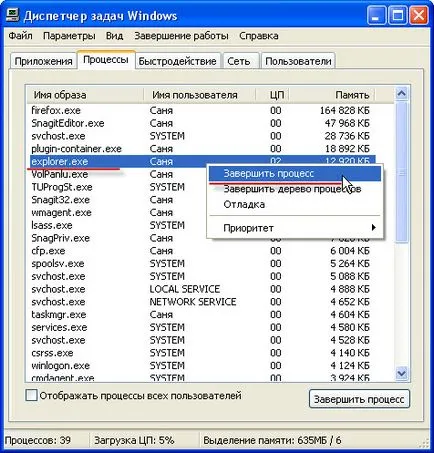
Task: Click the process list vertical scrollbar thumb
Action: (x=401, y=173)
